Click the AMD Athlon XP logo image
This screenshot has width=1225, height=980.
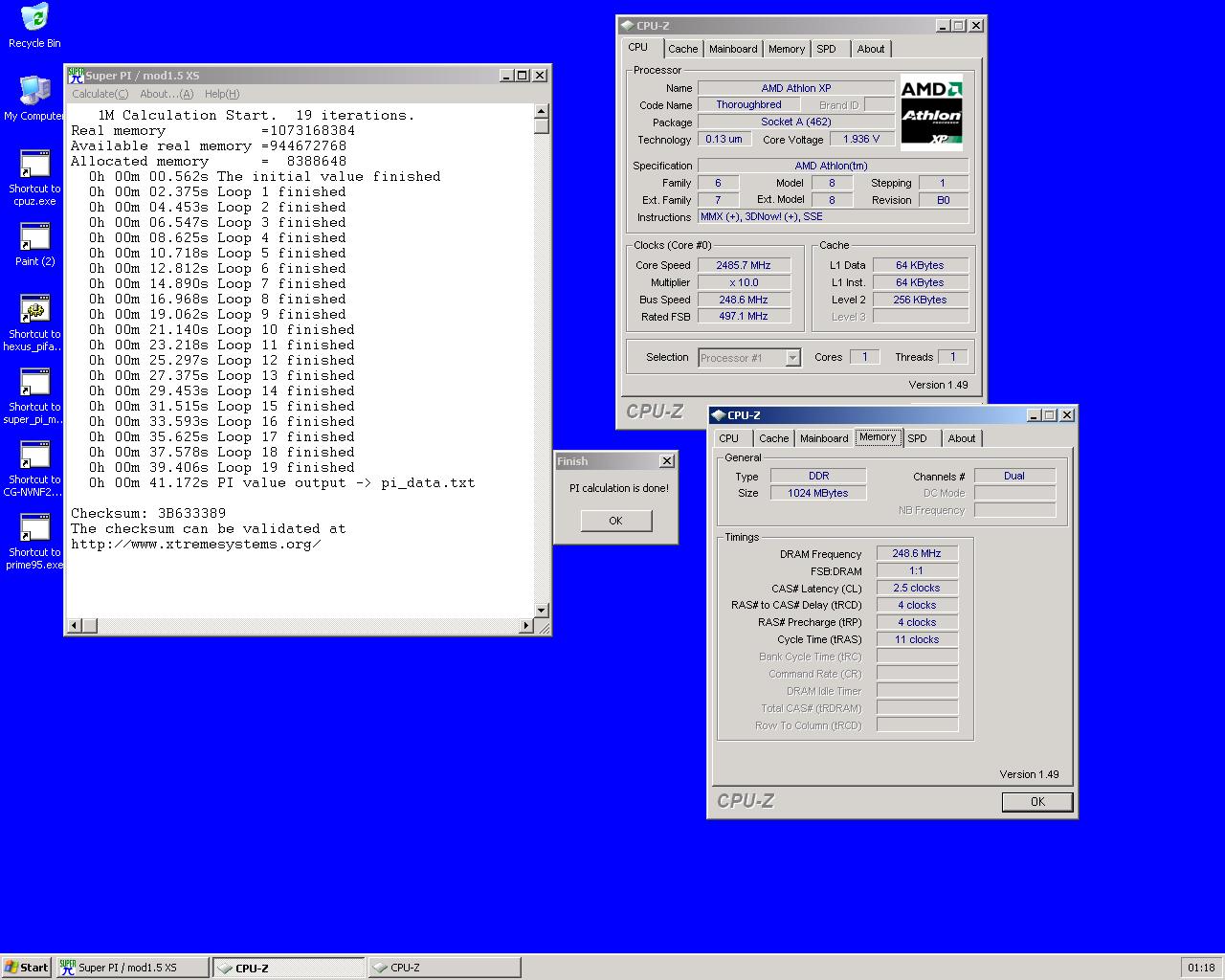click(931, 113)
